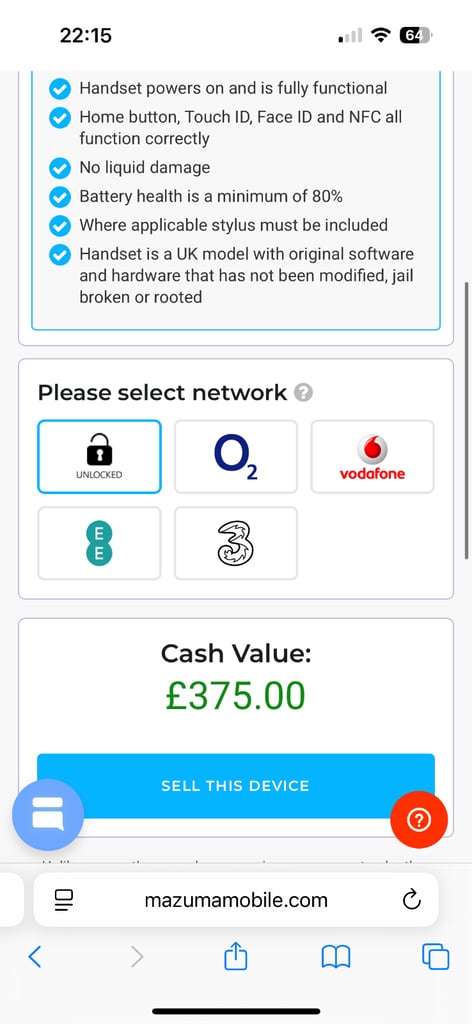Click the page scrollbar on right edge
This screenshot has height=1024, width=472.
(x=466, y=420)
